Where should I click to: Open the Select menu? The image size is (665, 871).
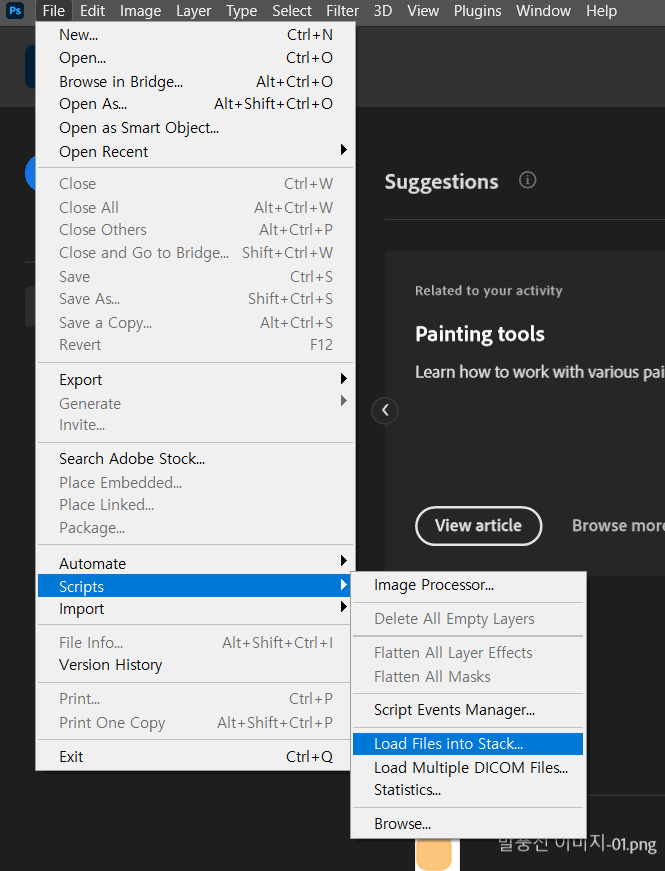(292, 11)
